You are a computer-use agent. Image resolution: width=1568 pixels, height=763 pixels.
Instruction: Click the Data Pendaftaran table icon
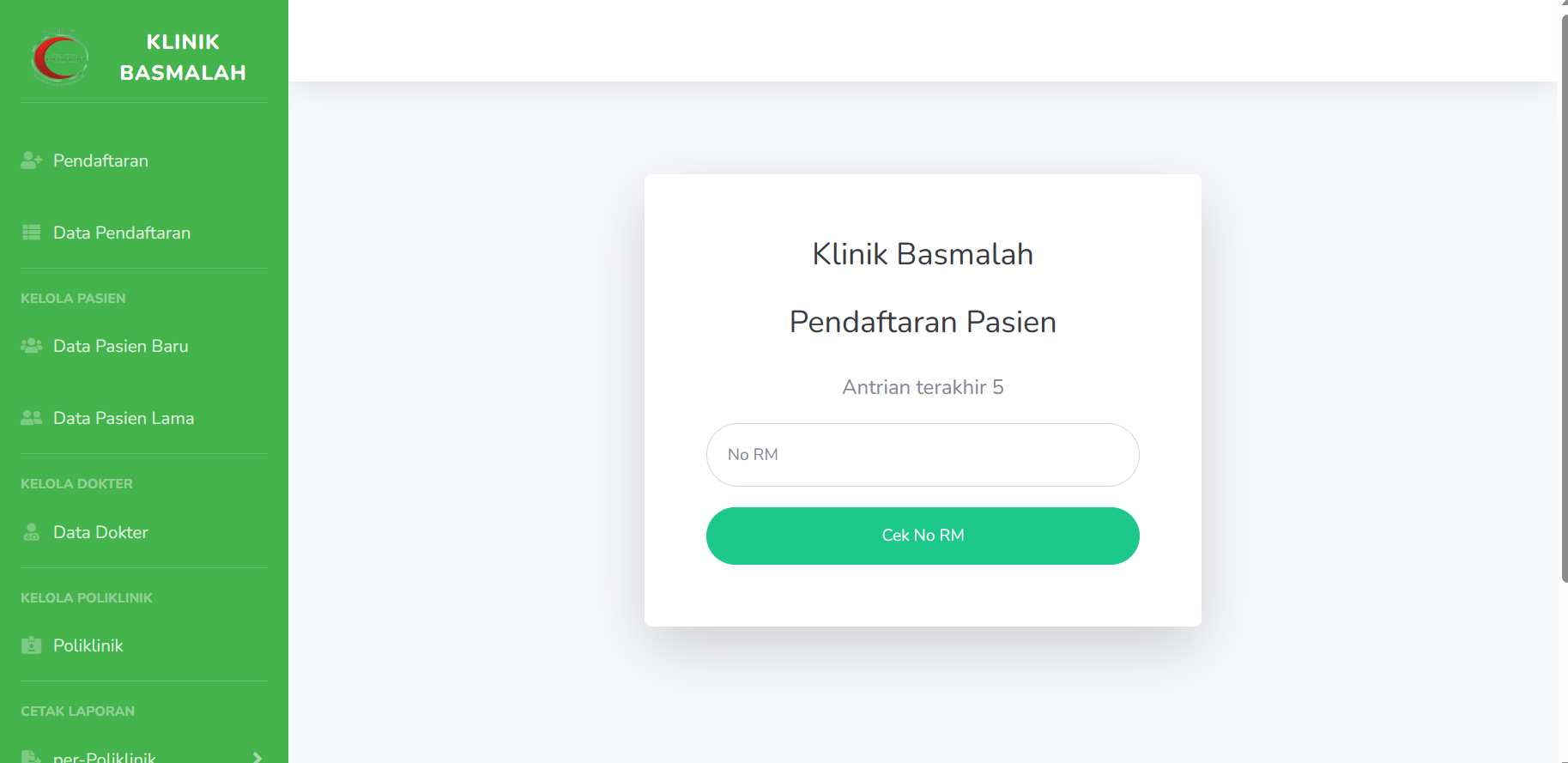[32, 233]
